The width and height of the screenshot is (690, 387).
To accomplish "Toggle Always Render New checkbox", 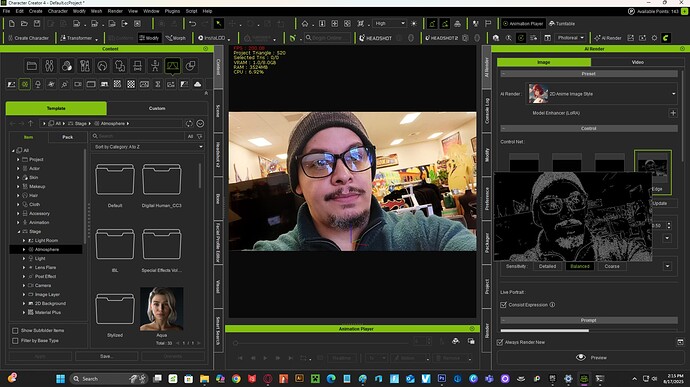I will pos(500,342).
